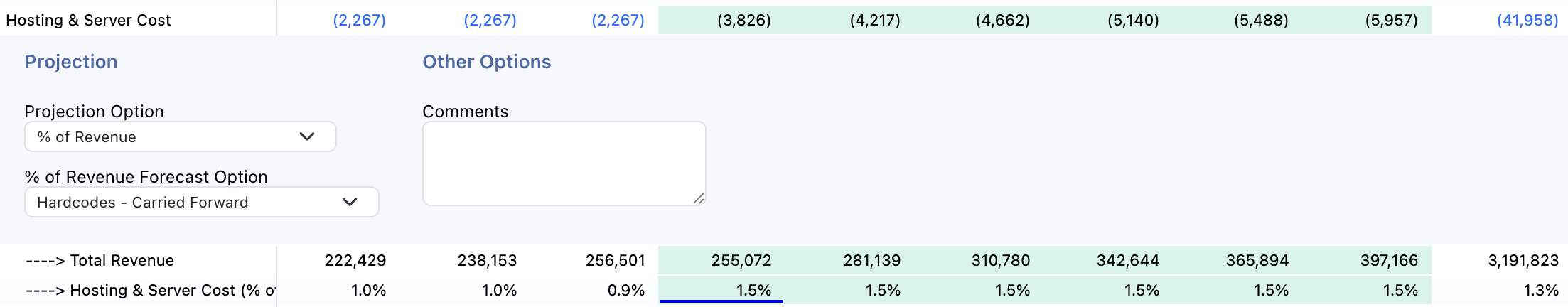The width and height of the screenshot is (1568, 307).
Task: Click the Other Options section heading
Action: coord(487,62)
